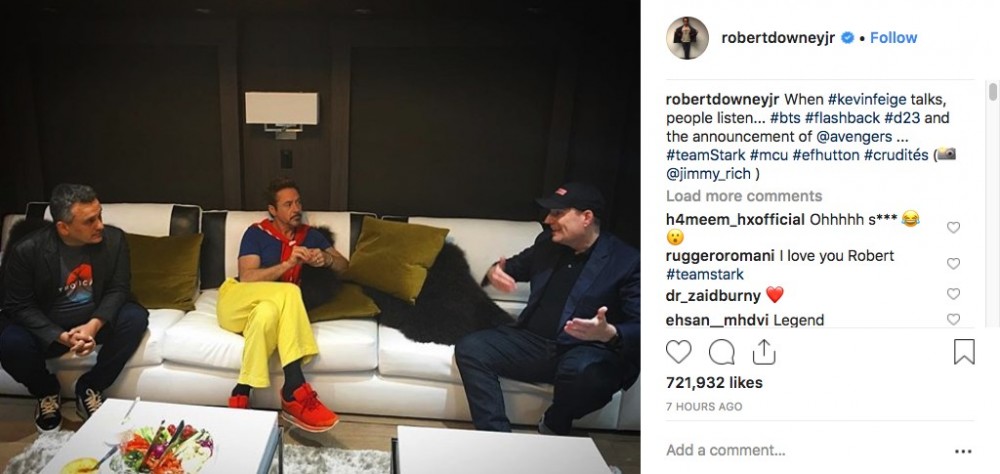Expand Load more comments
The height and width of the screenshot is (474, 1000).
(744, 196)
